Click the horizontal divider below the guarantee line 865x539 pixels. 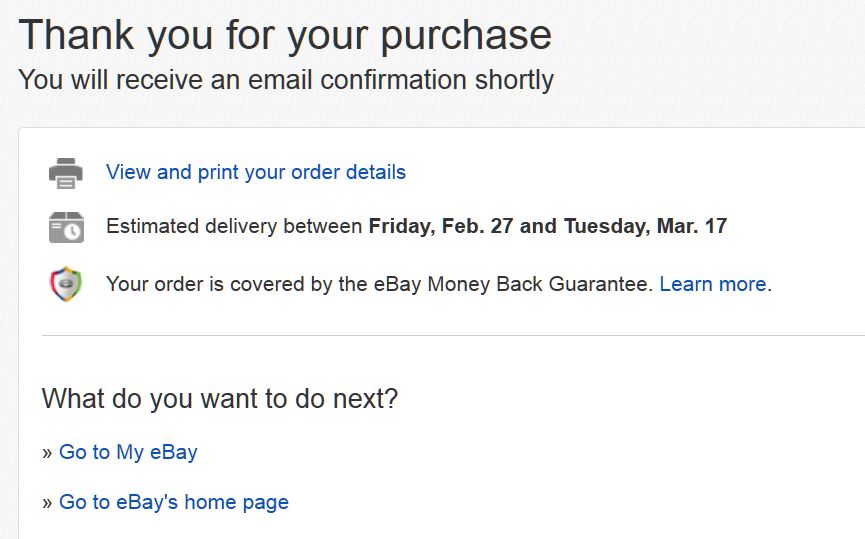(450, 335)
